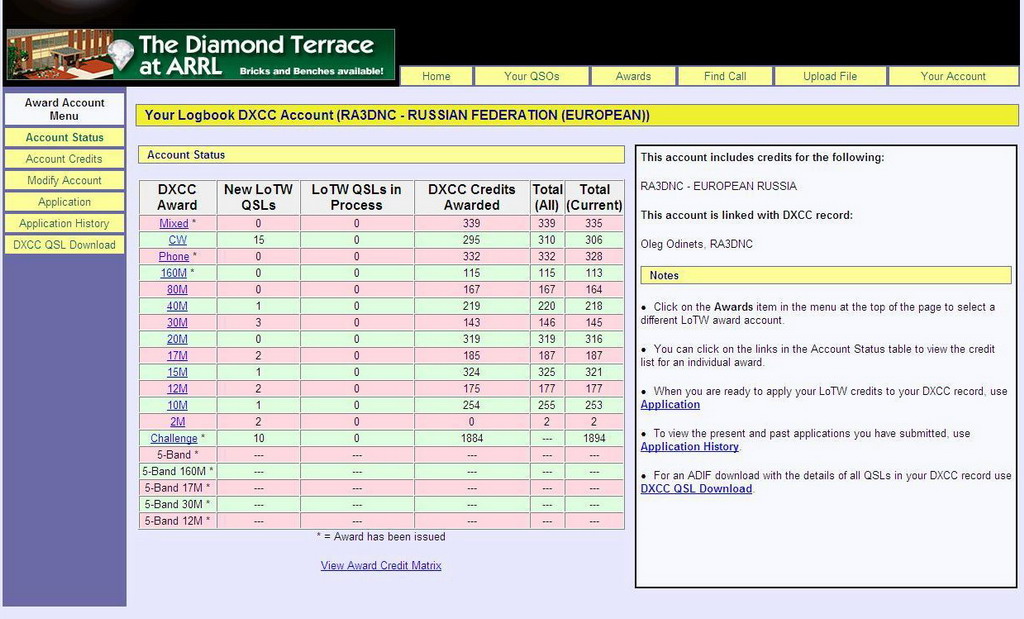
Task: Open Modify Account in the sidebar menu
Action: pos(64,180)
